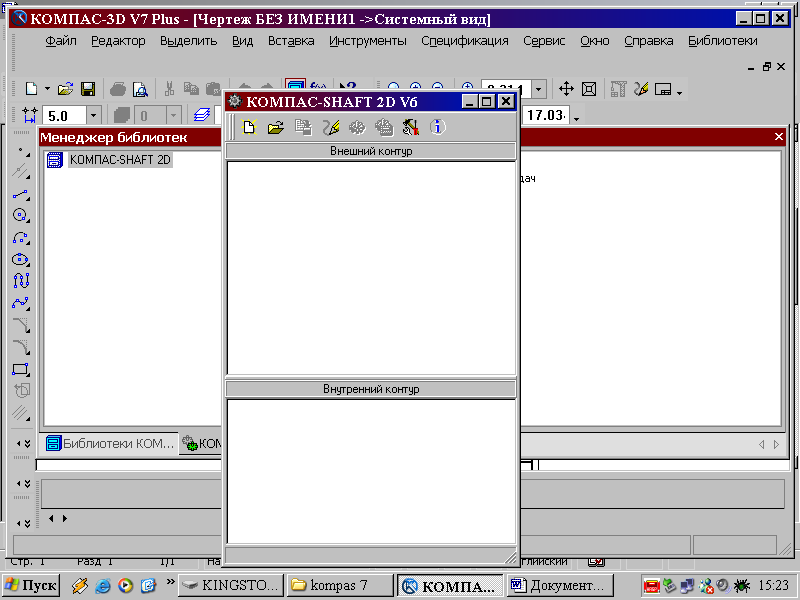This screenshot has height=600, width=800.
Task: Select the Point tool in left panel
Action: tap(21, 151)
